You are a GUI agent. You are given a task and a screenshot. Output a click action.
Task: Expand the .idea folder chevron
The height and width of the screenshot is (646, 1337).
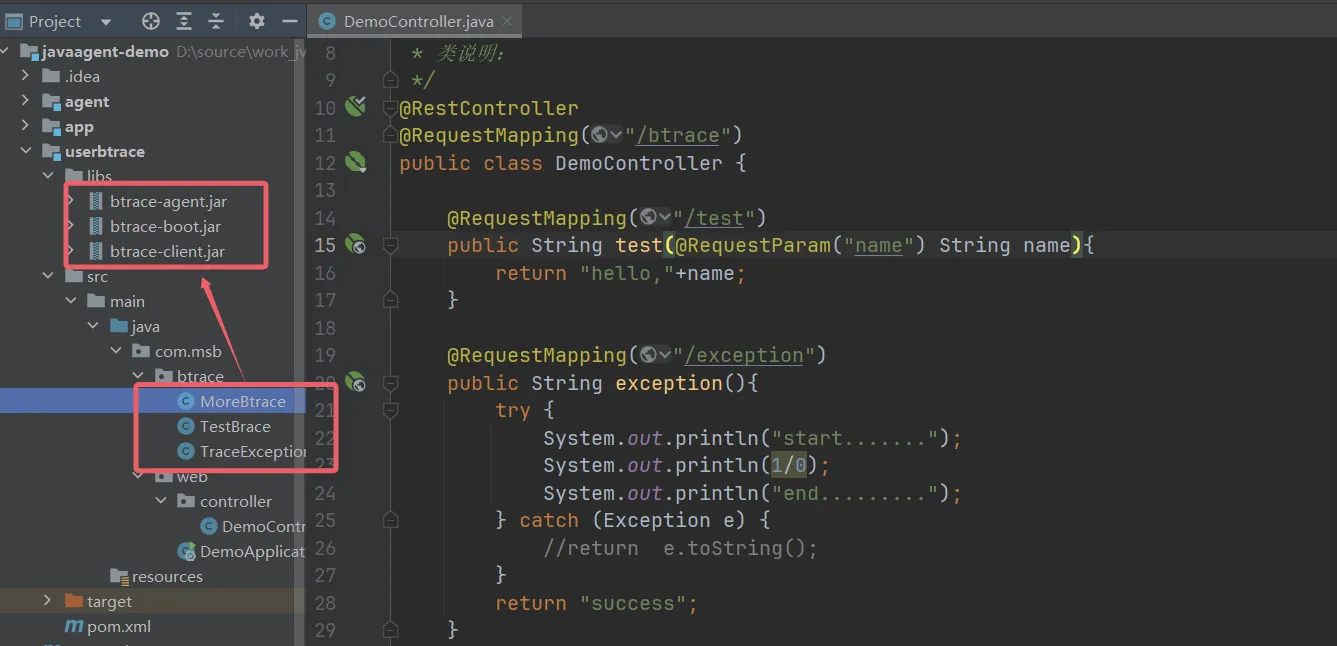click(x=26, y=76)
